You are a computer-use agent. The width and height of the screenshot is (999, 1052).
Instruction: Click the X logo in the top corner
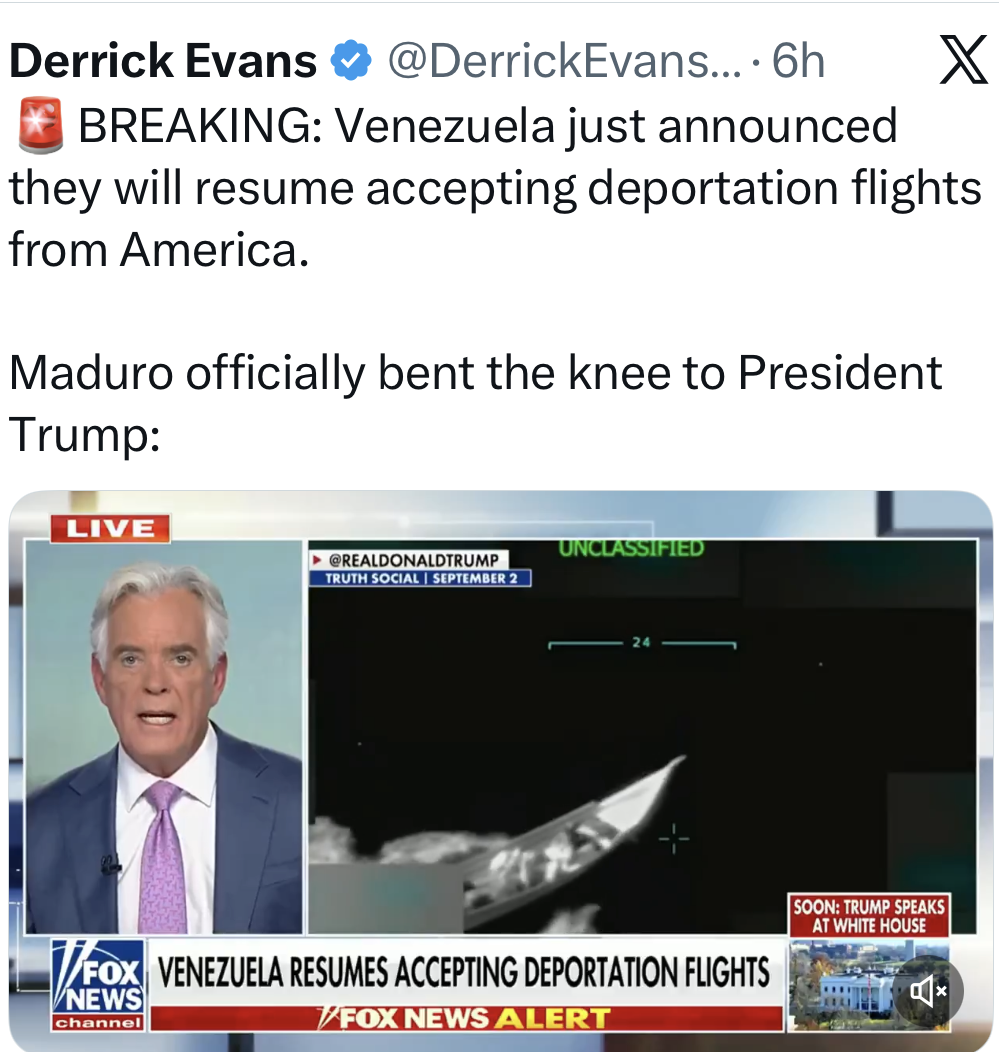pyautogui.click(x=963, y=60)
